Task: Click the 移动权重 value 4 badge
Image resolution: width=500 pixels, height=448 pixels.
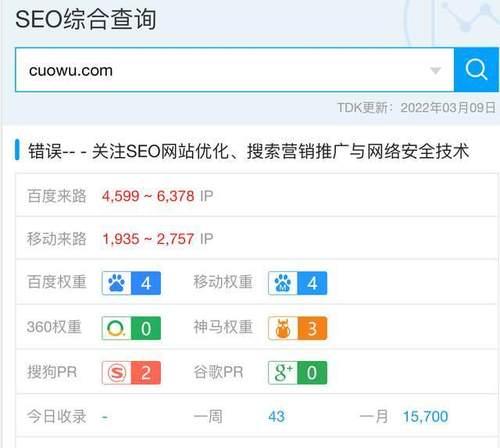Action: (x=312, y=283)
